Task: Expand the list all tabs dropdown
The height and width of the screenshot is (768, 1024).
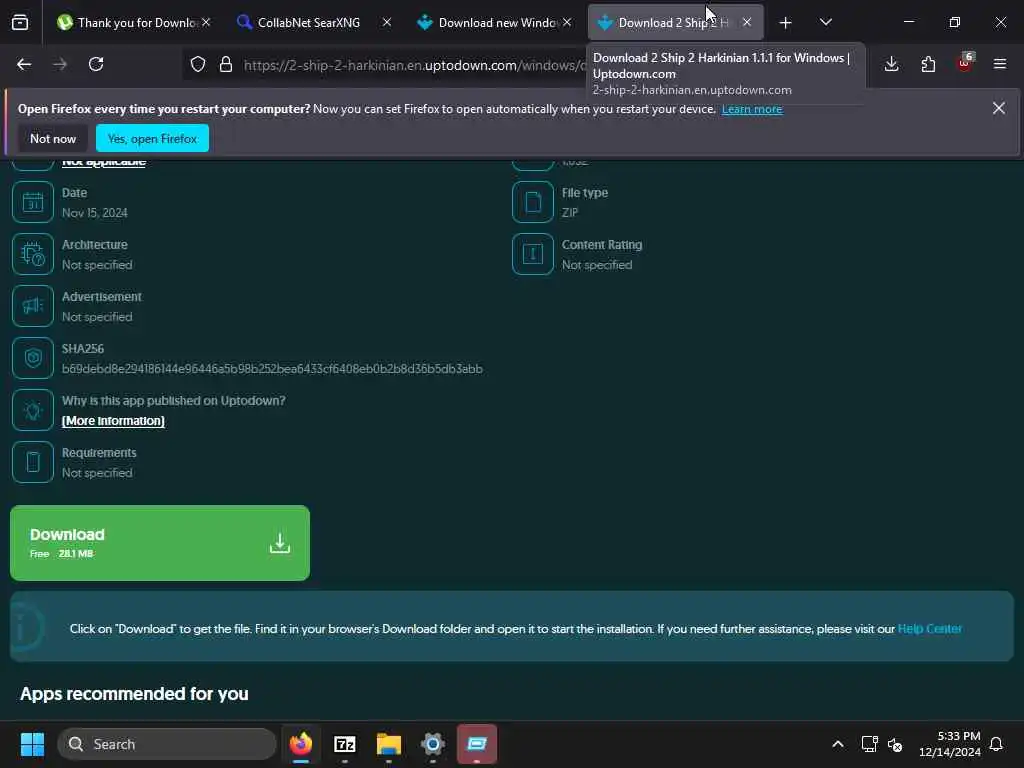Action: coord(825,22)
